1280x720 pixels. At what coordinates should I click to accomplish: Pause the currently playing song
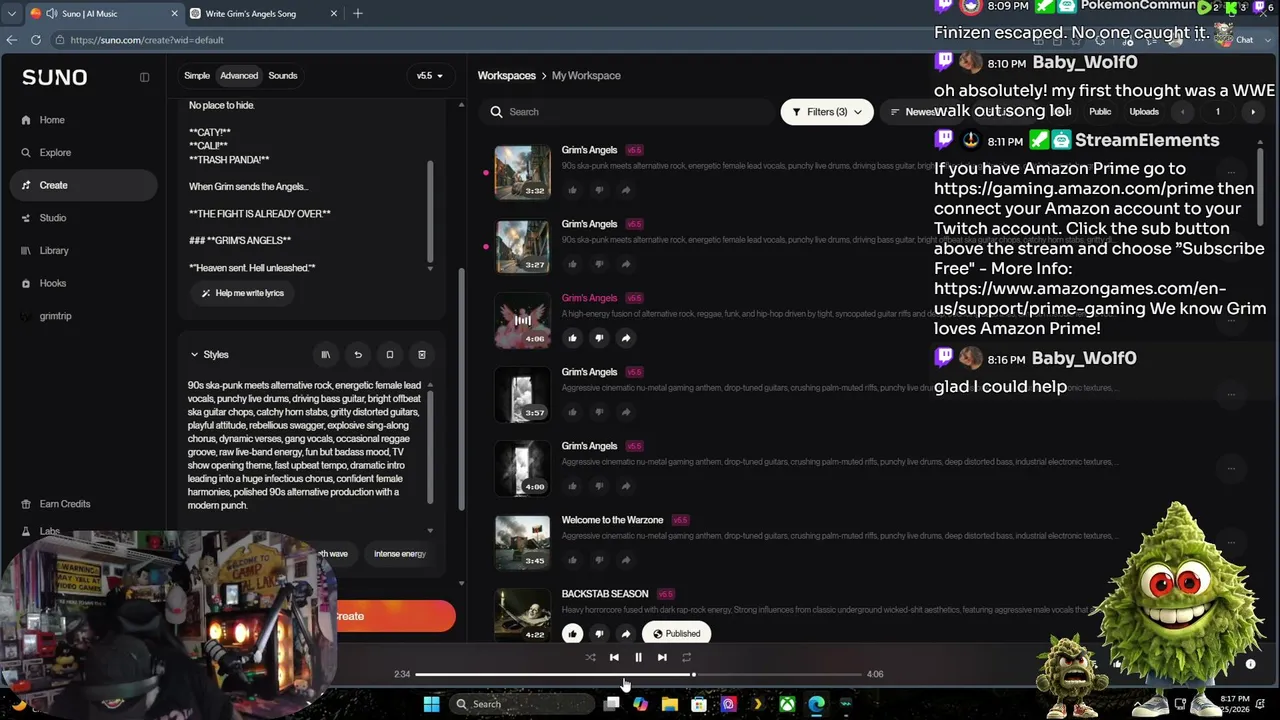pos(638,657)
